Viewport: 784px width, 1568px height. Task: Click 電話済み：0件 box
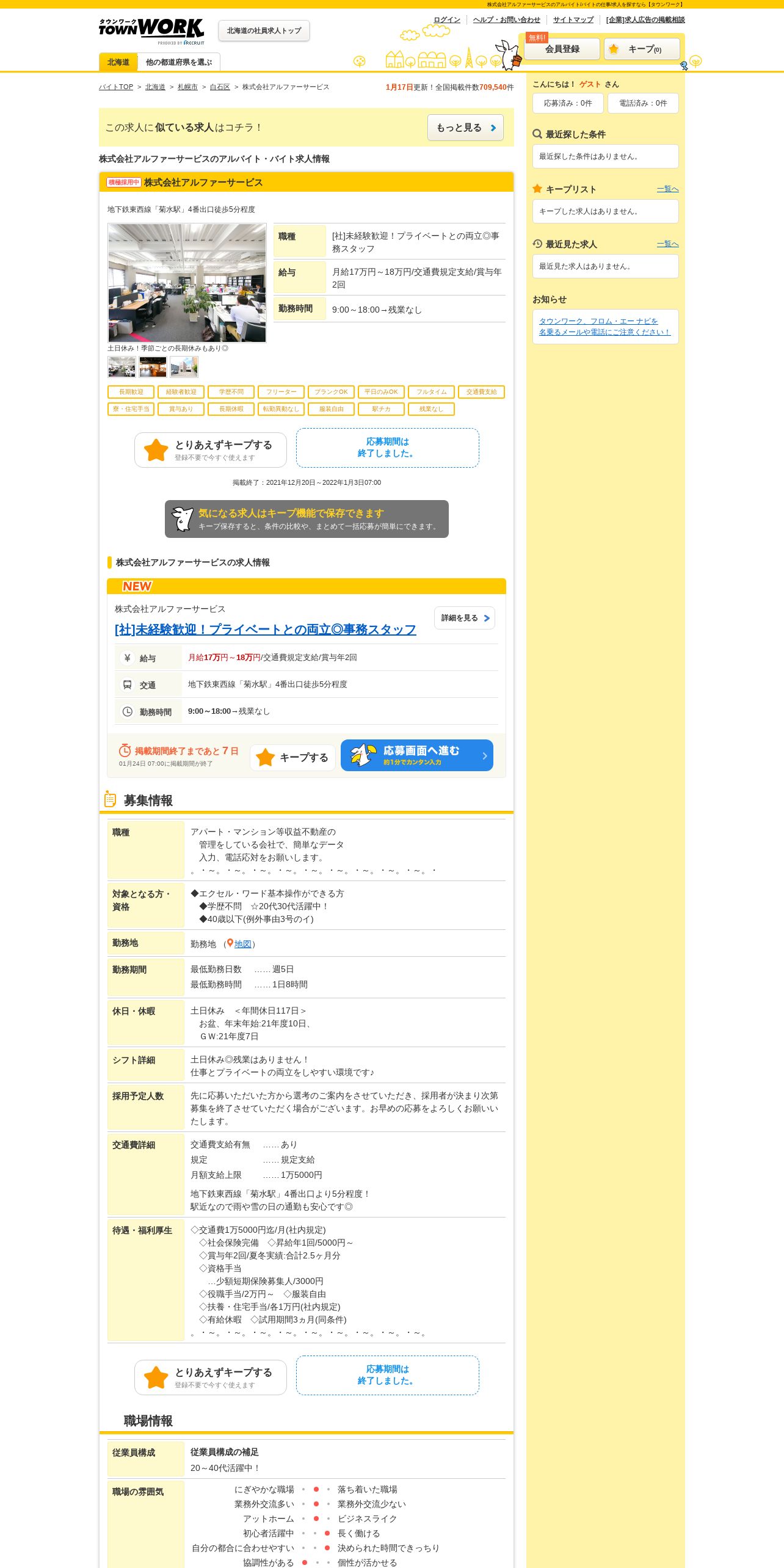(x=643, y=103)
